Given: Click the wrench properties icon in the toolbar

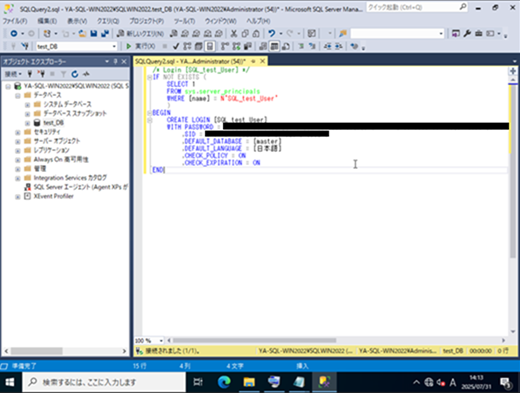Looking at the screenshot, I should [467, 33].
